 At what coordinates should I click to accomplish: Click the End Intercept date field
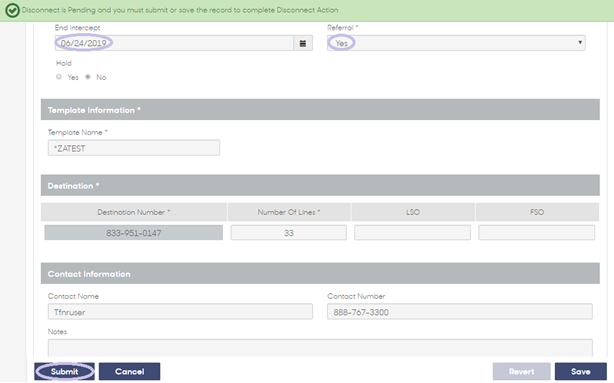pos(174,43)
